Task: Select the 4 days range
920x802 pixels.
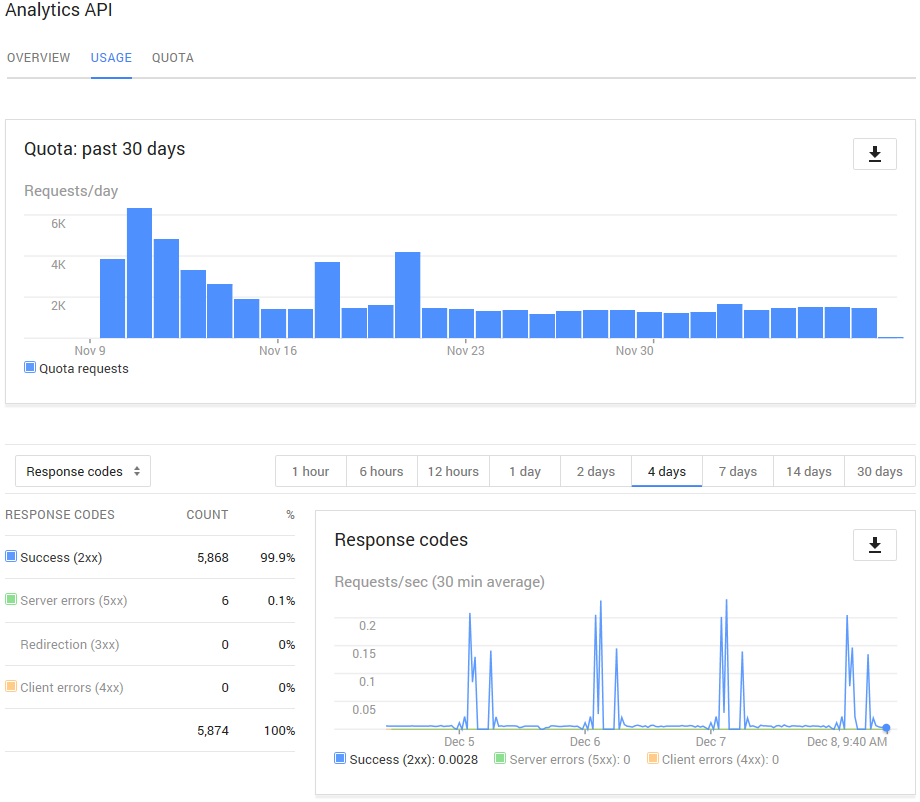Action: (x=667, y=471)
